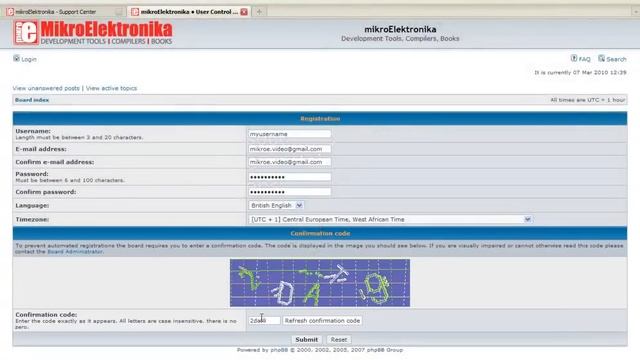Focus the Confirm password field
Viewport: 640px width, 360px height.
click(x=289, y=192)
